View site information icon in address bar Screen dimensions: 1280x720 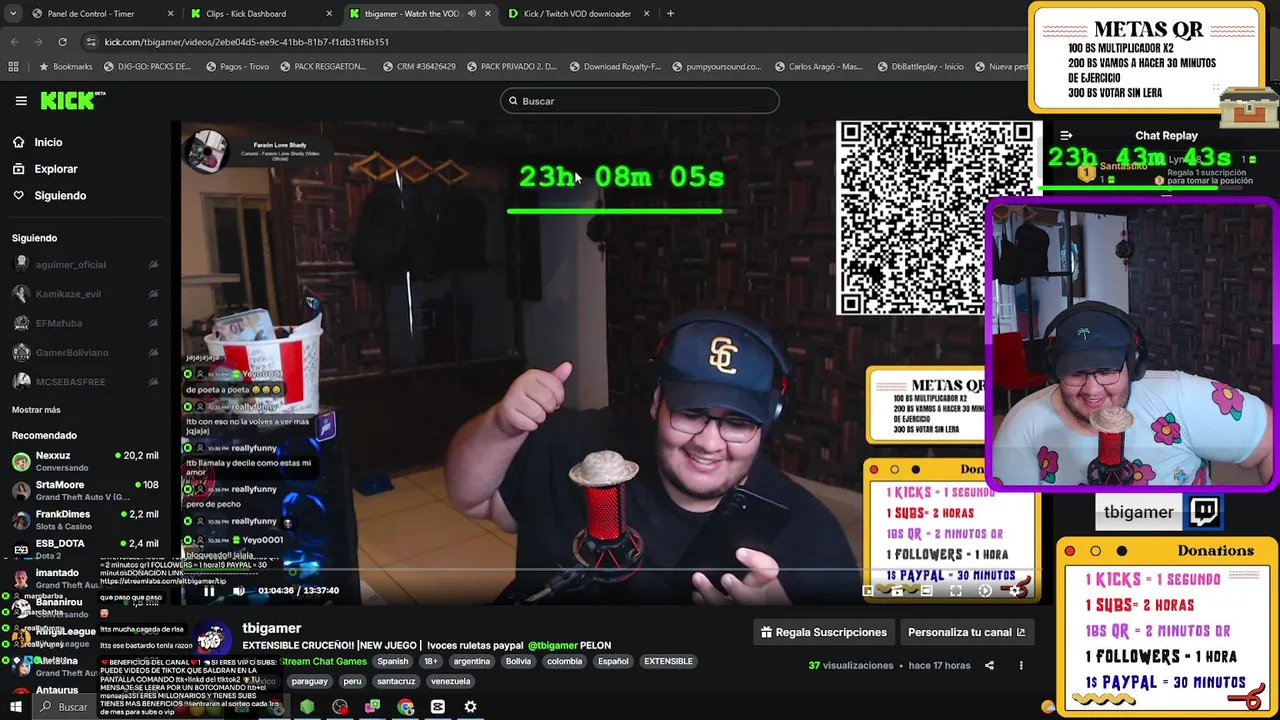pyautogui.click(x=92, y=42)
